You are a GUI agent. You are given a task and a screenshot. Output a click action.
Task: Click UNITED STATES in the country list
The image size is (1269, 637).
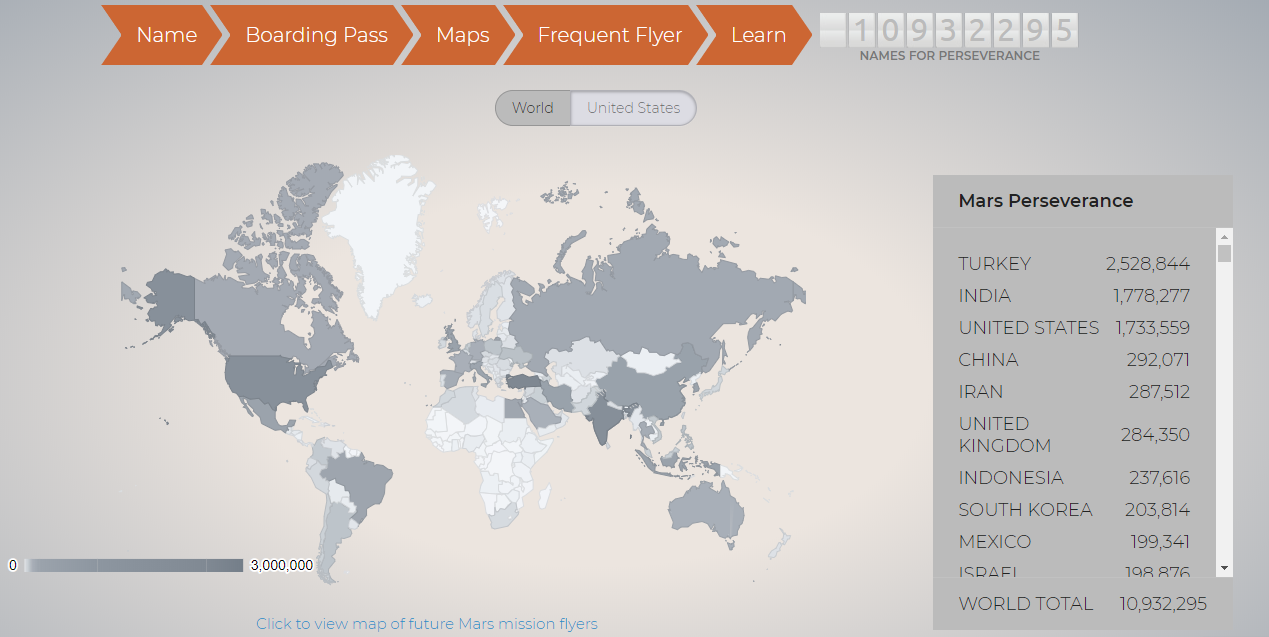1029,328
